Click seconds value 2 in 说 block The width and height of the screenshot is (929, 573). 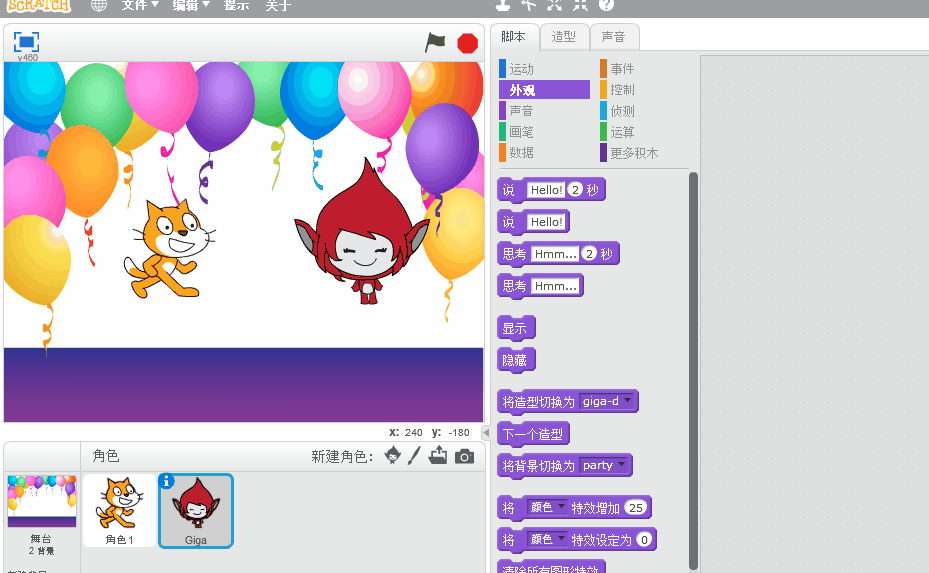tap(575, 190)
